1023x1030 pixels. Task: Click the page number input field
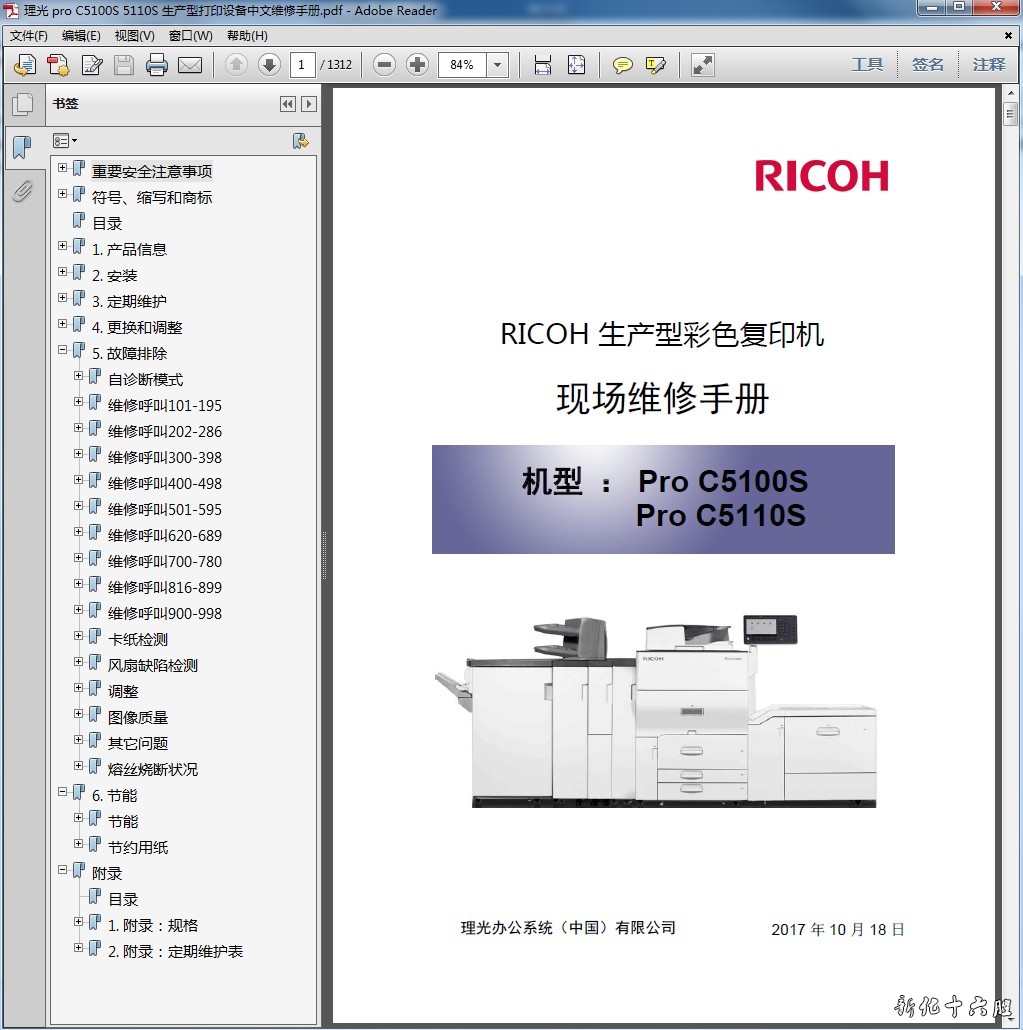(301, 65)
